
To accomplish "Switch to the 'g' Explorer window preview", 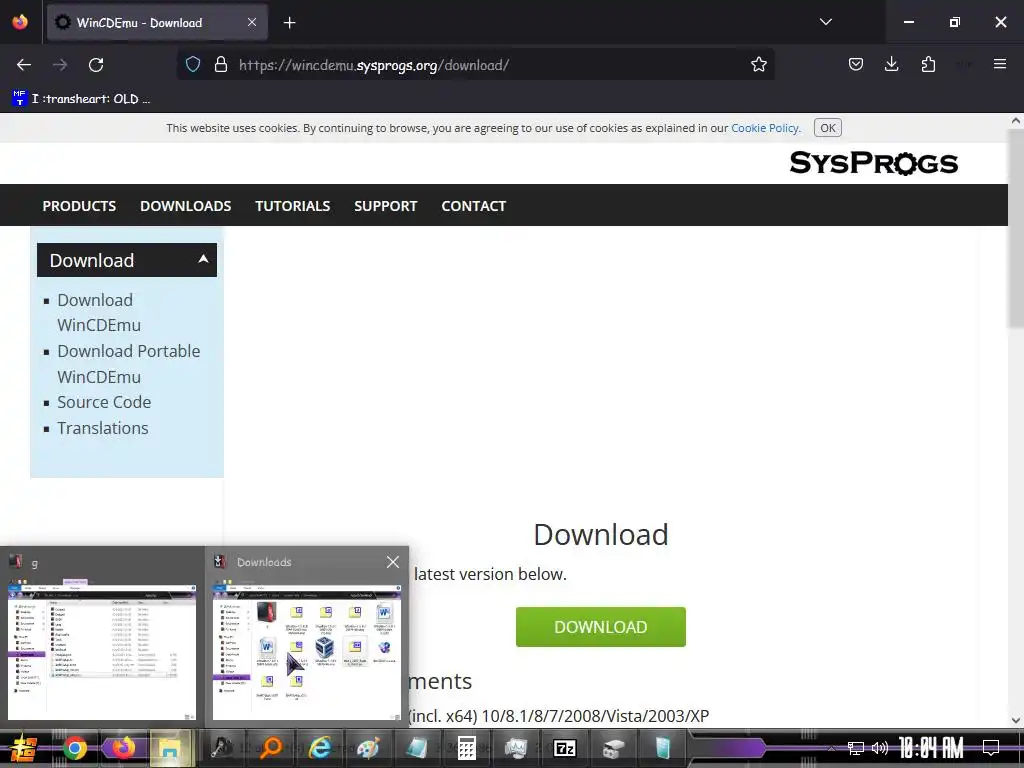I will (102, 637).
